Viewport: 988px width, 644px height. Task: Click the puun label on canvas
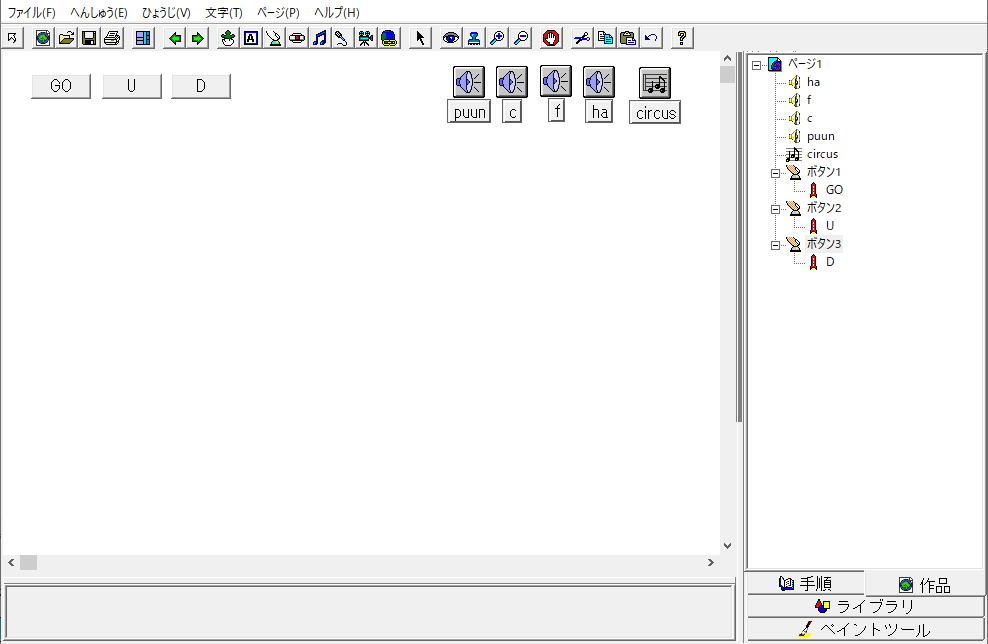pyautogui.click(x=469, y=112)
